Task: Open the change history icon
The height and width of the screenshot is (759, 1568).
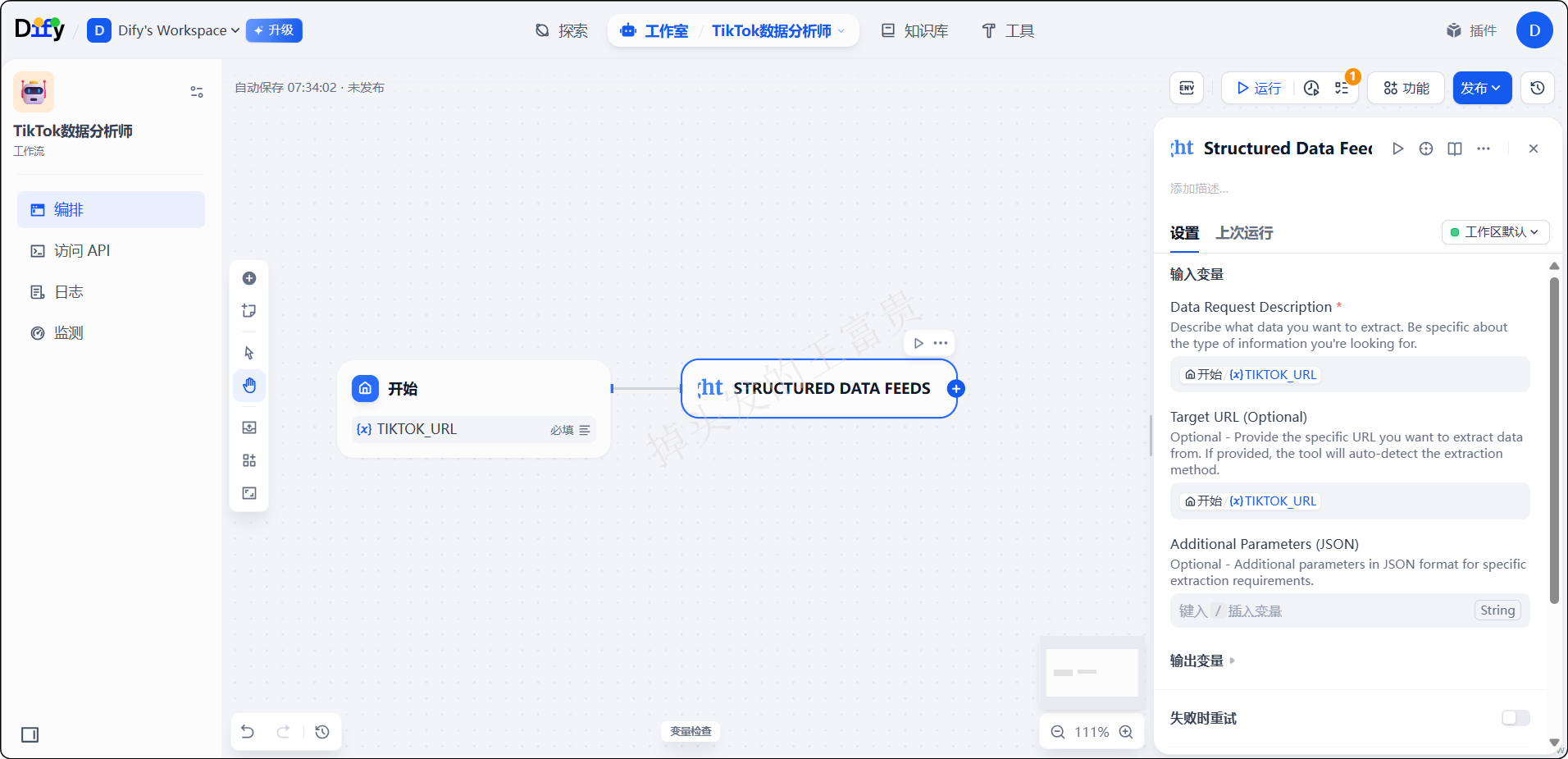Action: pos(322,731)
